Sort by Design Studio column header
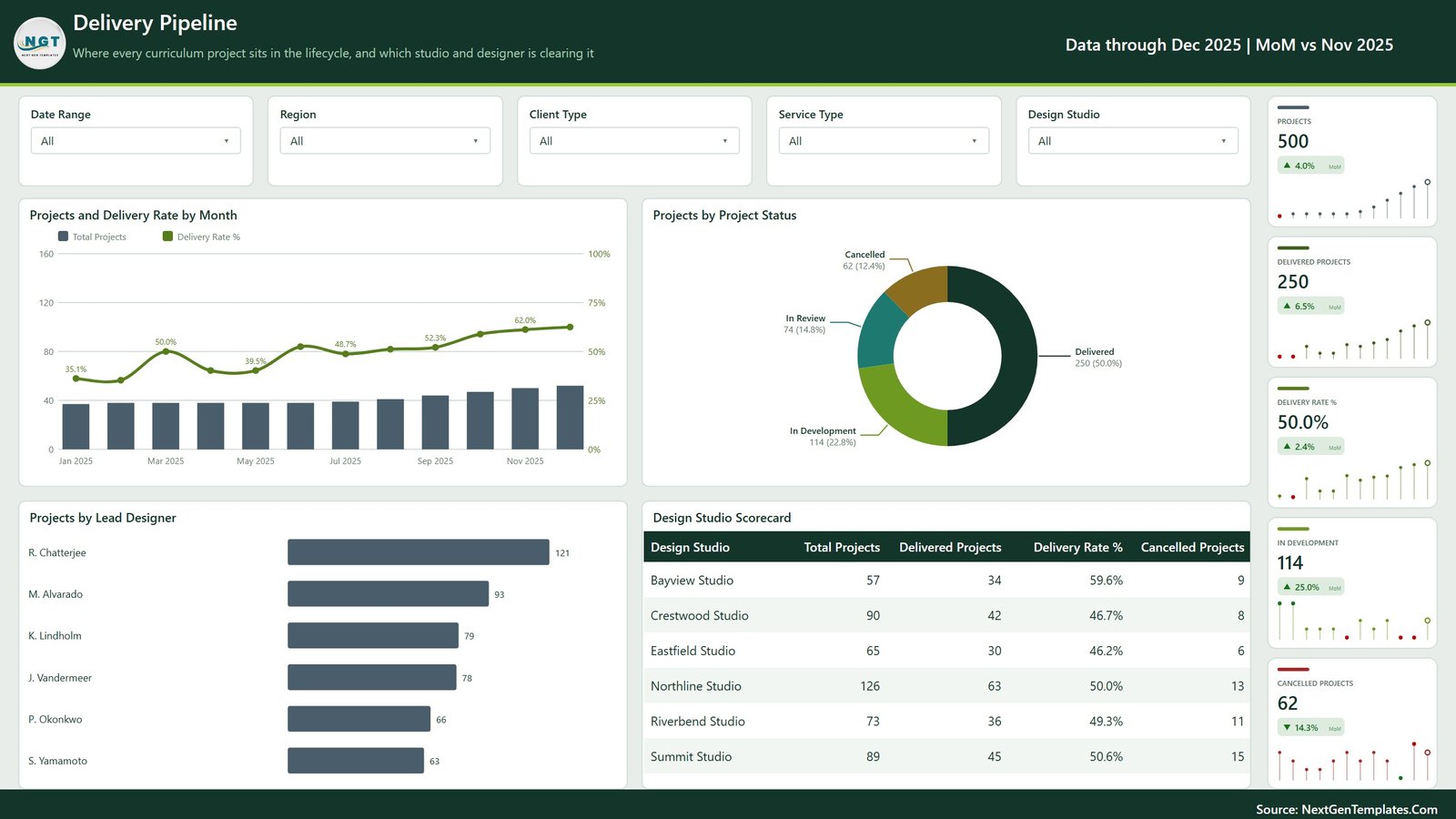The image size is (1456, 819). click(690, 548)
